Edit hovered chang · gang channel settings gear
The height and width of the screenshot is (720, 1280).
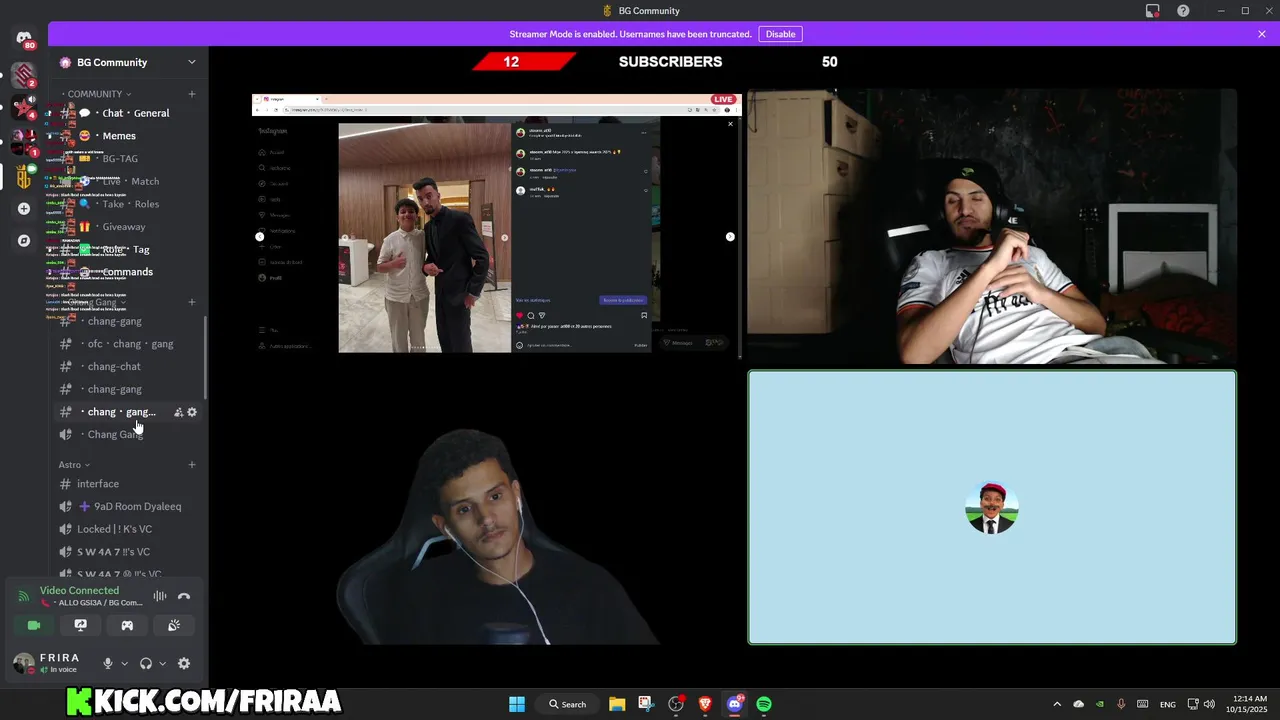coord(192,412)
